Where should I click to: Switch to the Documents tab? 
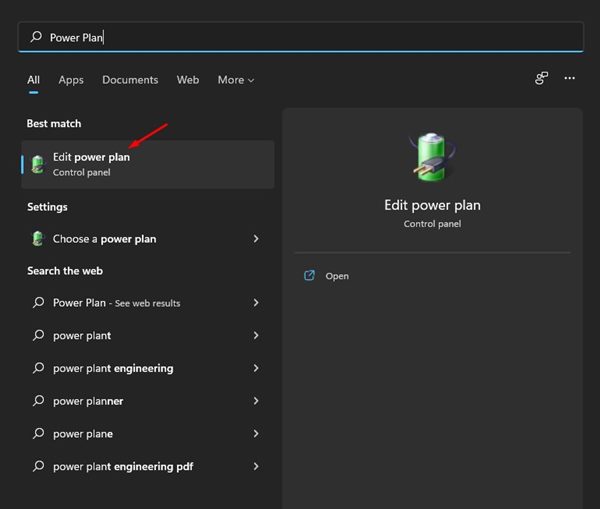click(x=130, y=80)
